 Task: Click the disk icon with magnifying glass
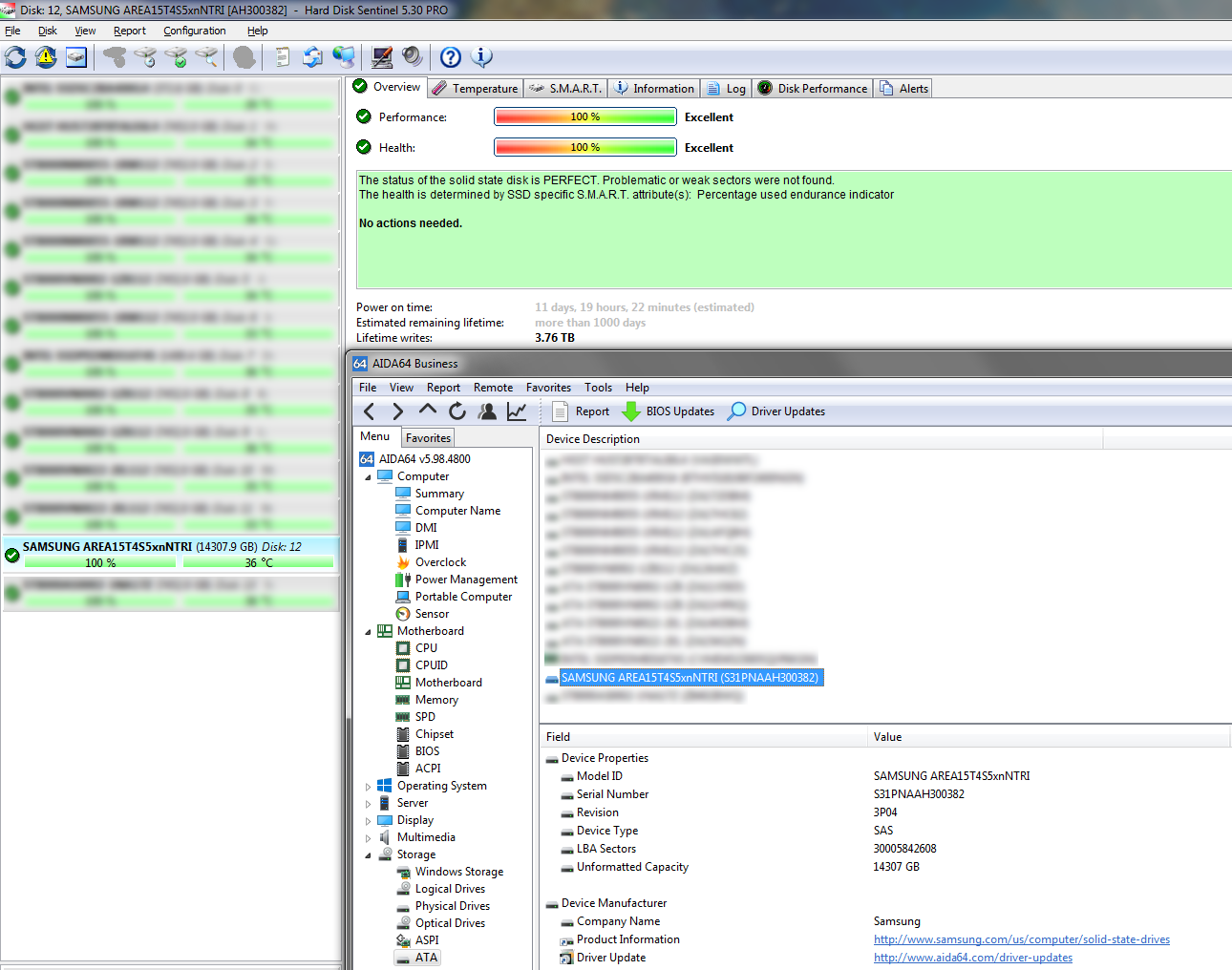click(x=206, y=57)
